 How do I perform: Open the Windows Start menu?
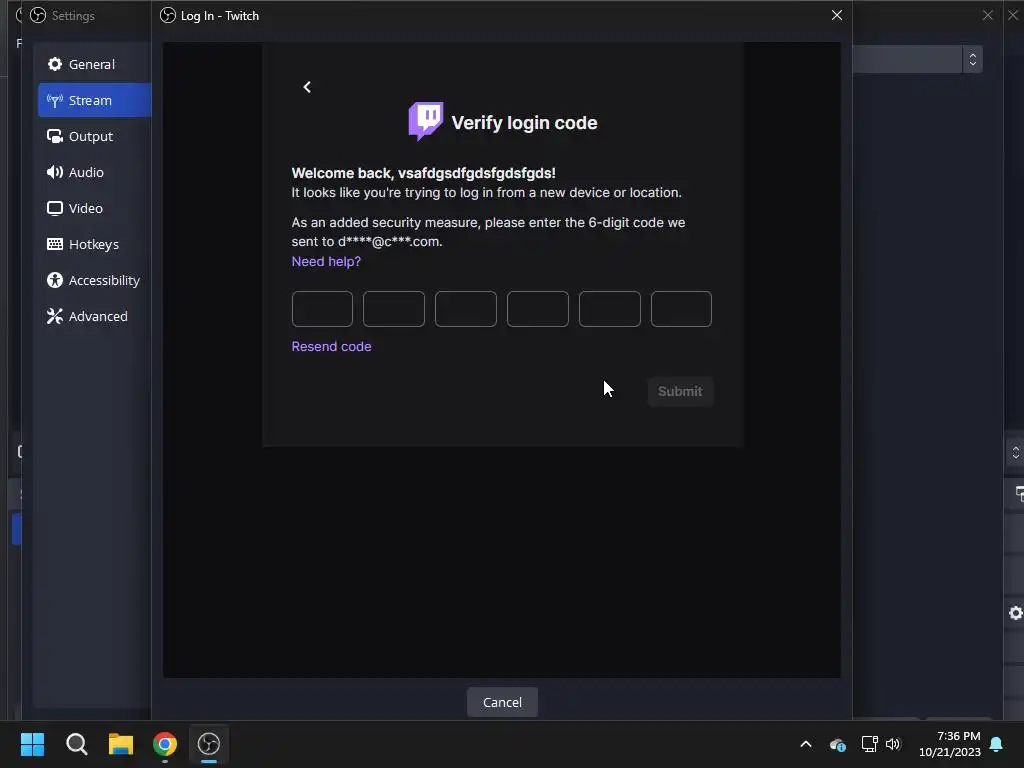click(32, 744)
